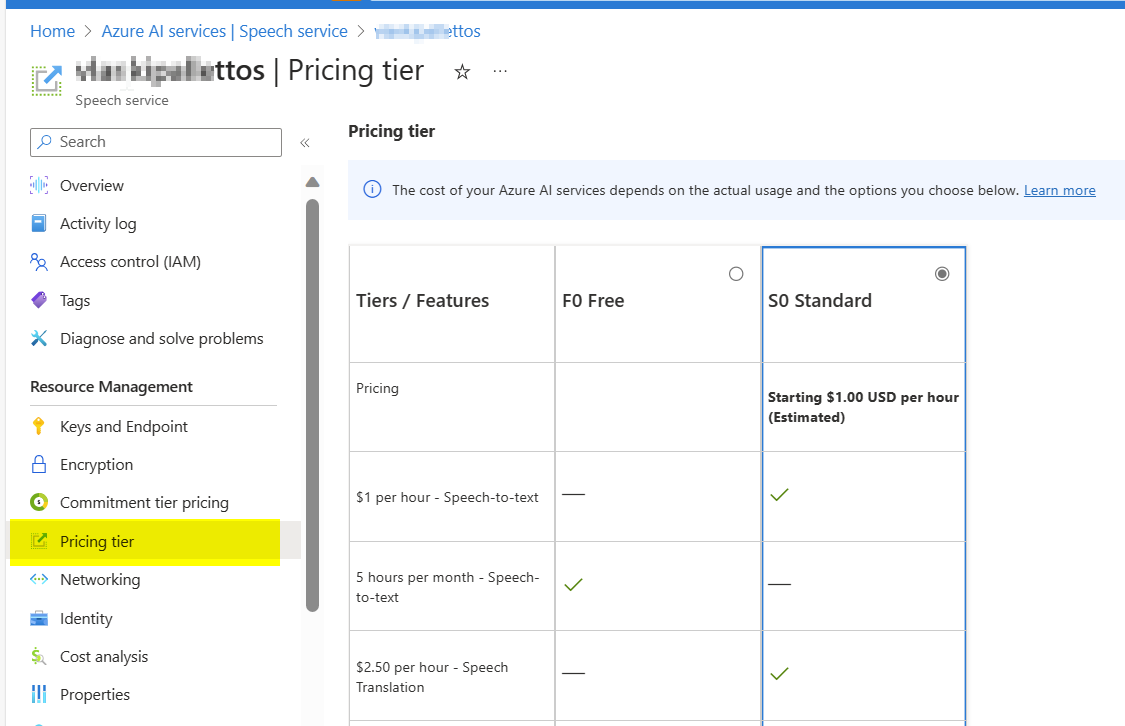Open Keys and Endpoint page
The height and width of the screenshot is (726, 1125).
click(x=123, y=427)
